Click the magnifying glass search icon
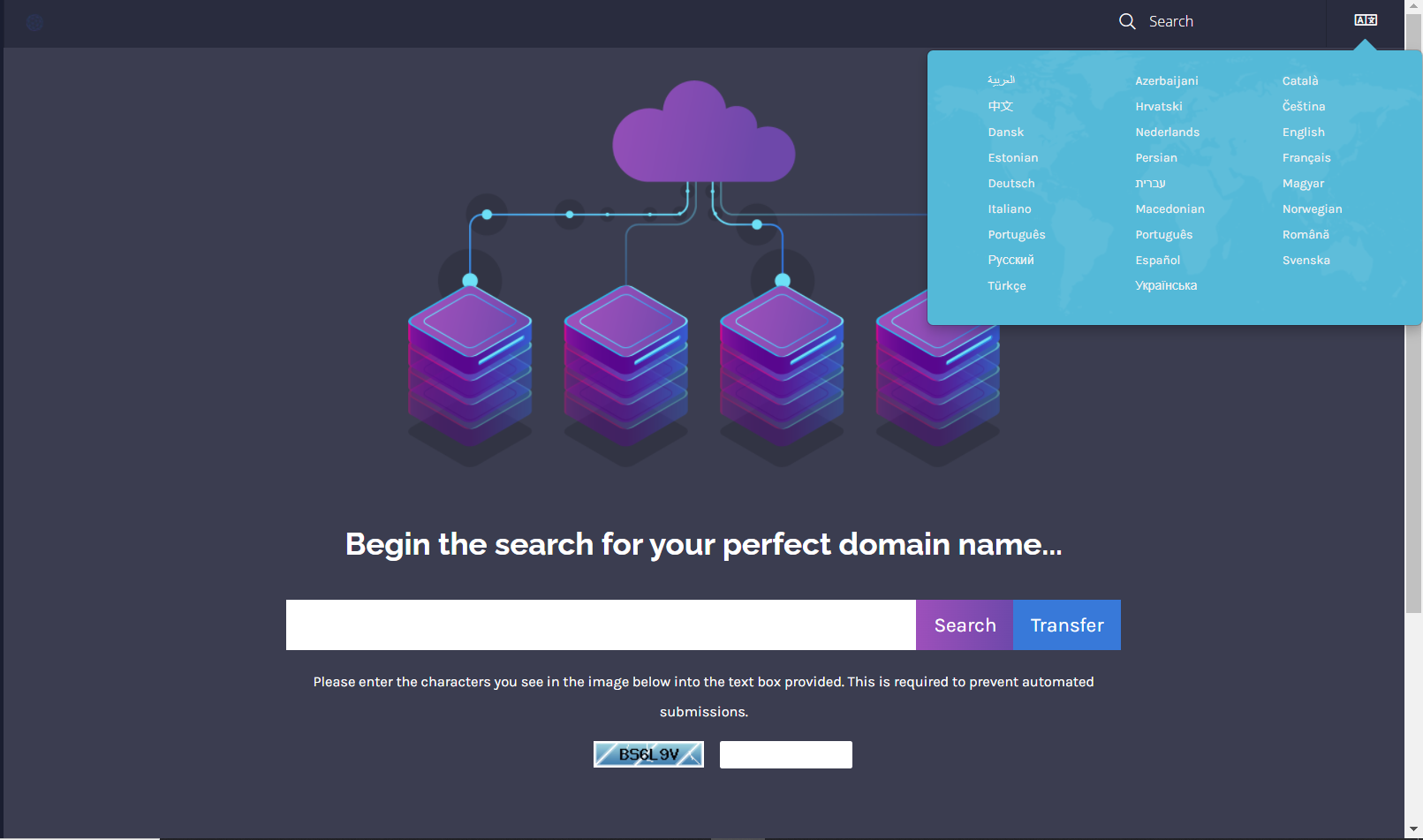Image resolution: width=1423 pixels, height=840 pixels. point(1127,21)
